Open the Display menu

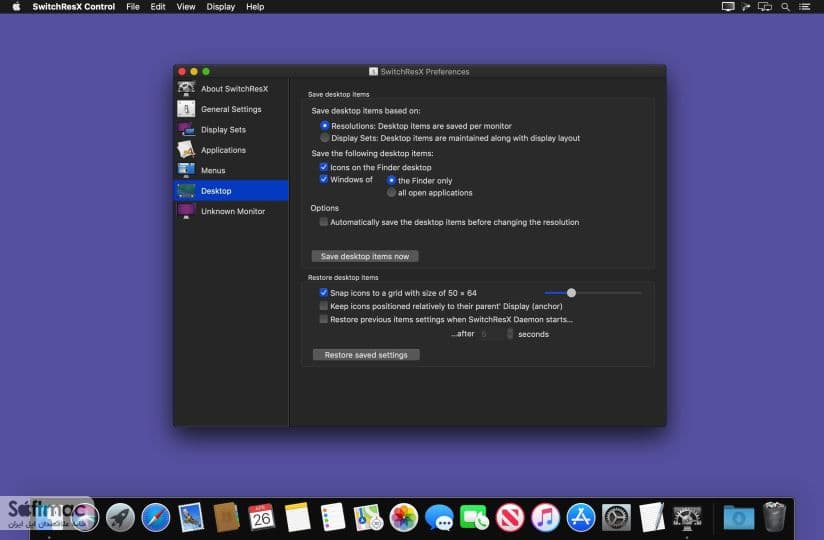(221, 7)
